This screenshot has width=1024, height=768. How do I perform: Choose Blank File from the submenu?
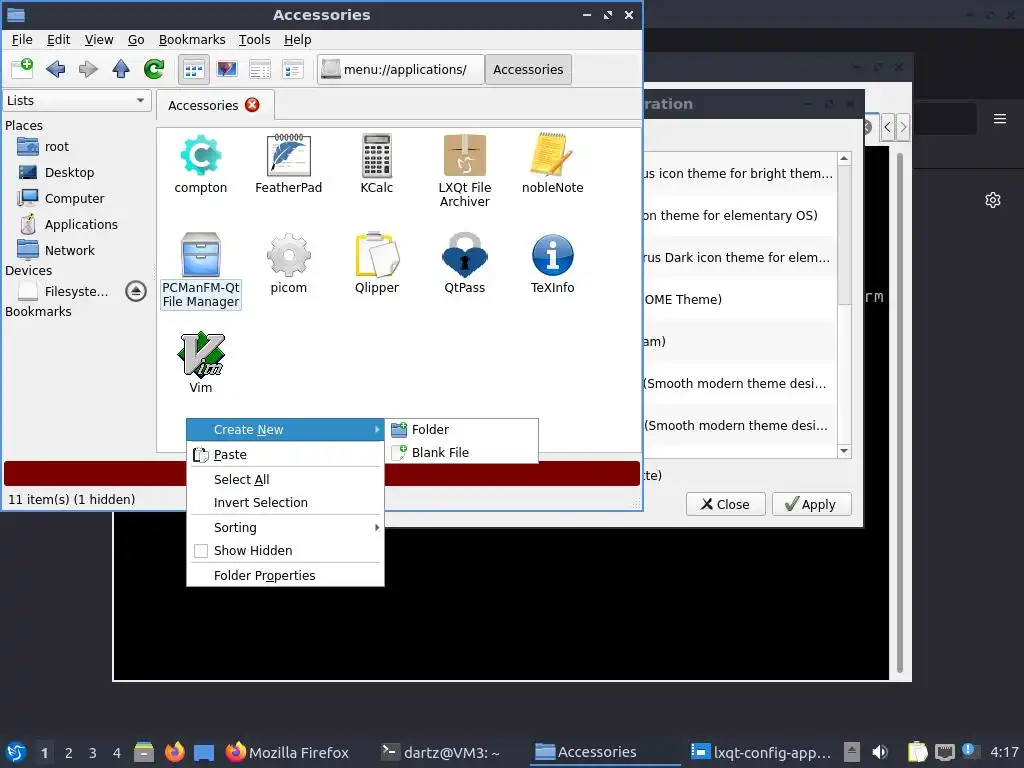(x=462, y=452)
